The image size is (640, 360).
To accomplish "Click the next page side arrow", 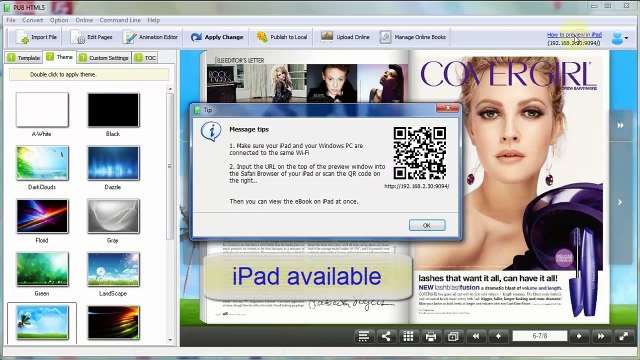I will [620, 202].
